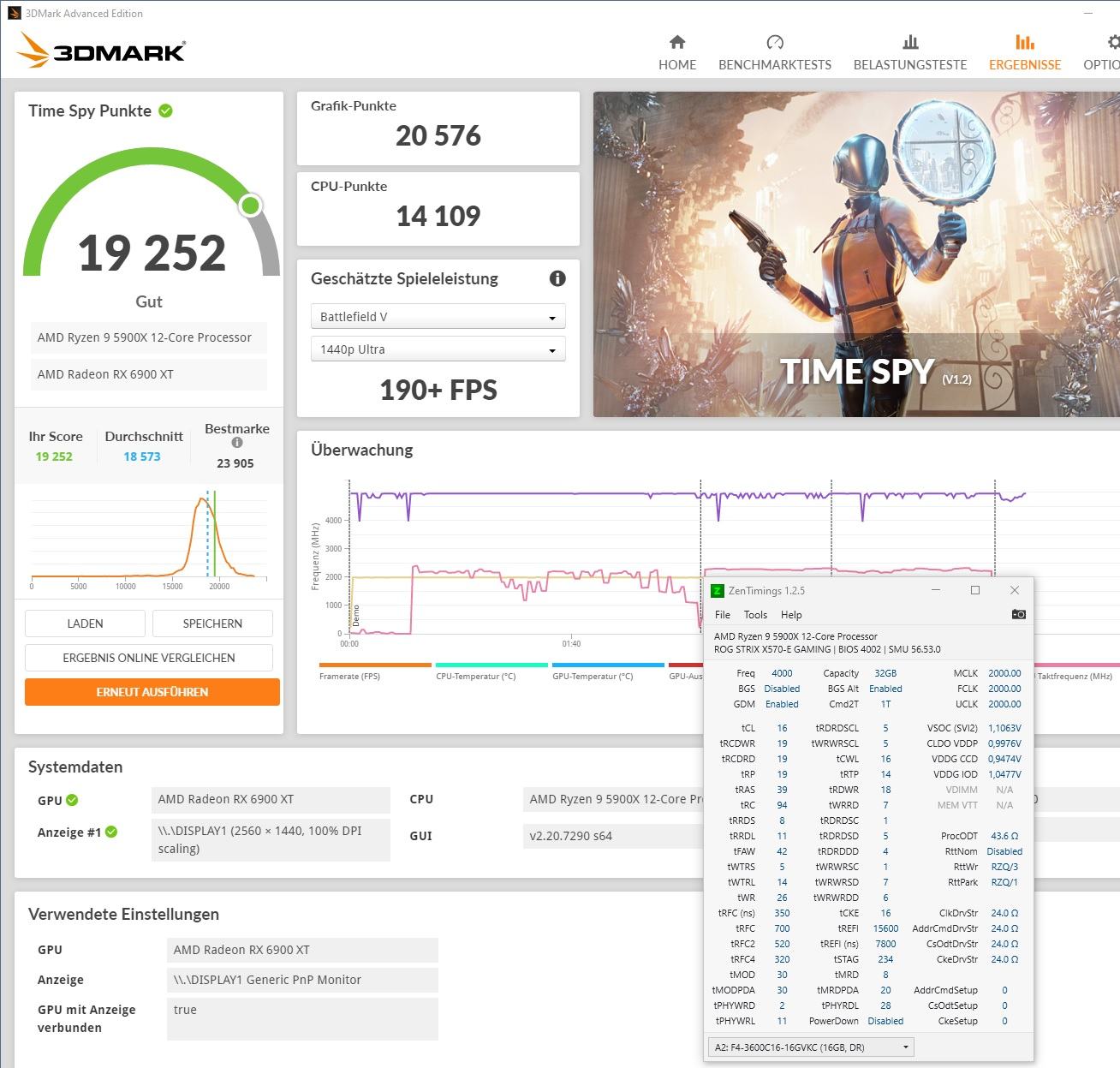
Task: Click the MCLK value 2000.00 in ZenTimings
Action: (x=1004, y=673)
